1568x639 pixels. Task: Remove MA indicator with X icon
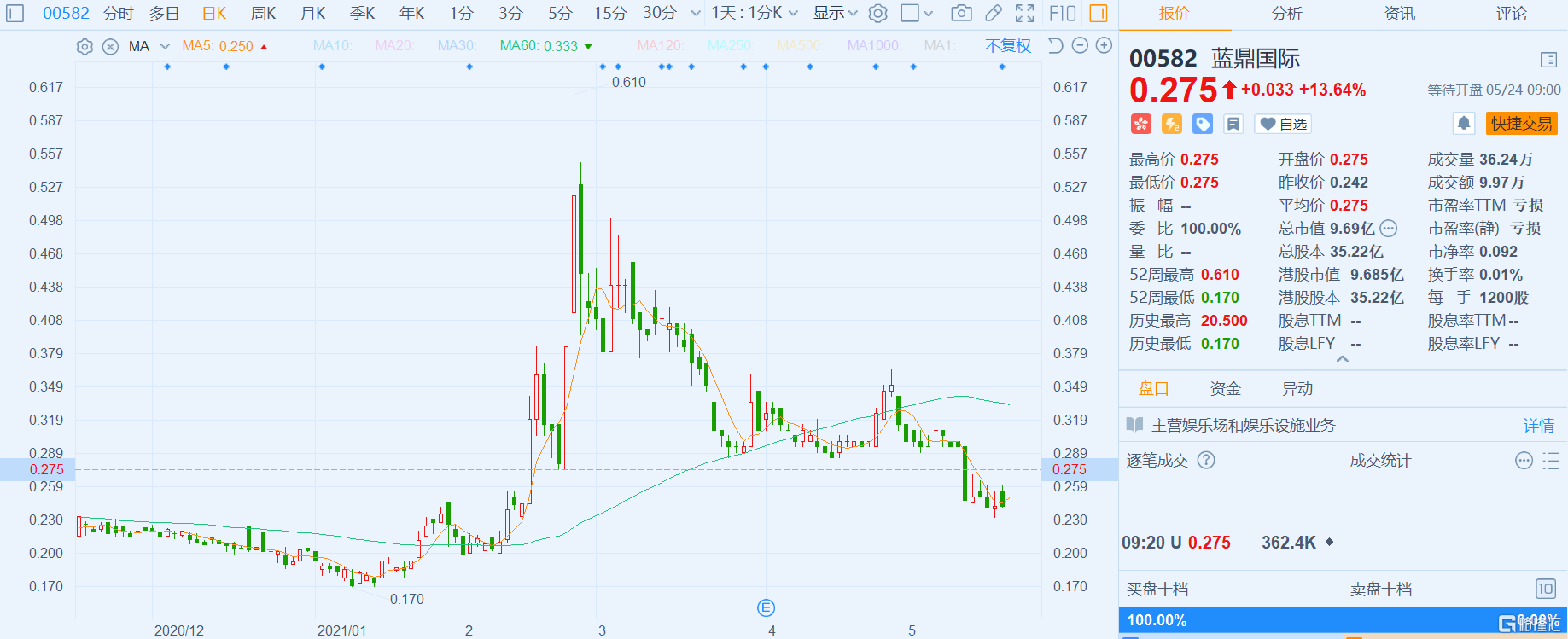pos(110,47)
